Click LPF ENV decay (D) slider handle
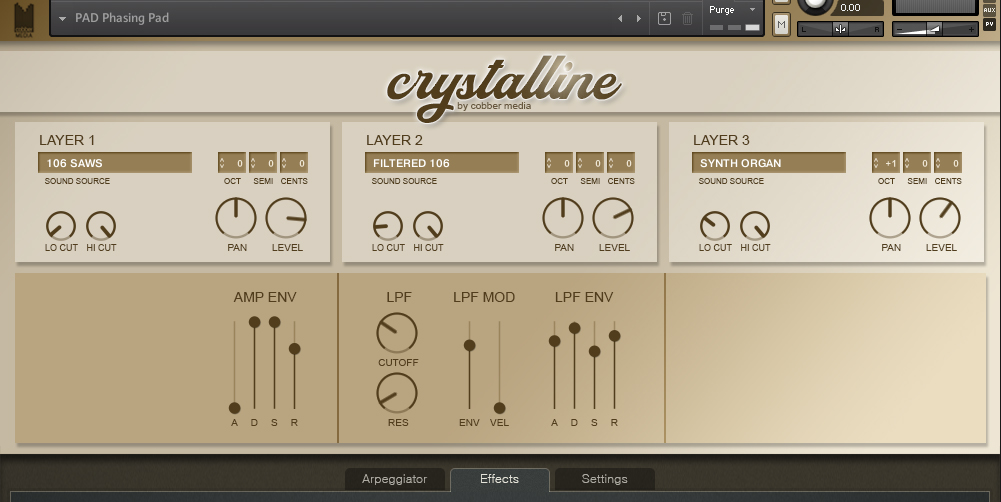This screenshot has height=502, width=1001. click(x=575, y=328)
